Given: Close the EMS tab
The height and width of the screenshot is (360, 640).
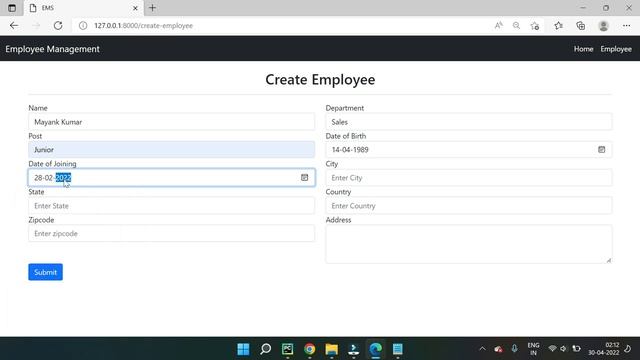Looking at the screenshot, I should [x=135, y=8].
